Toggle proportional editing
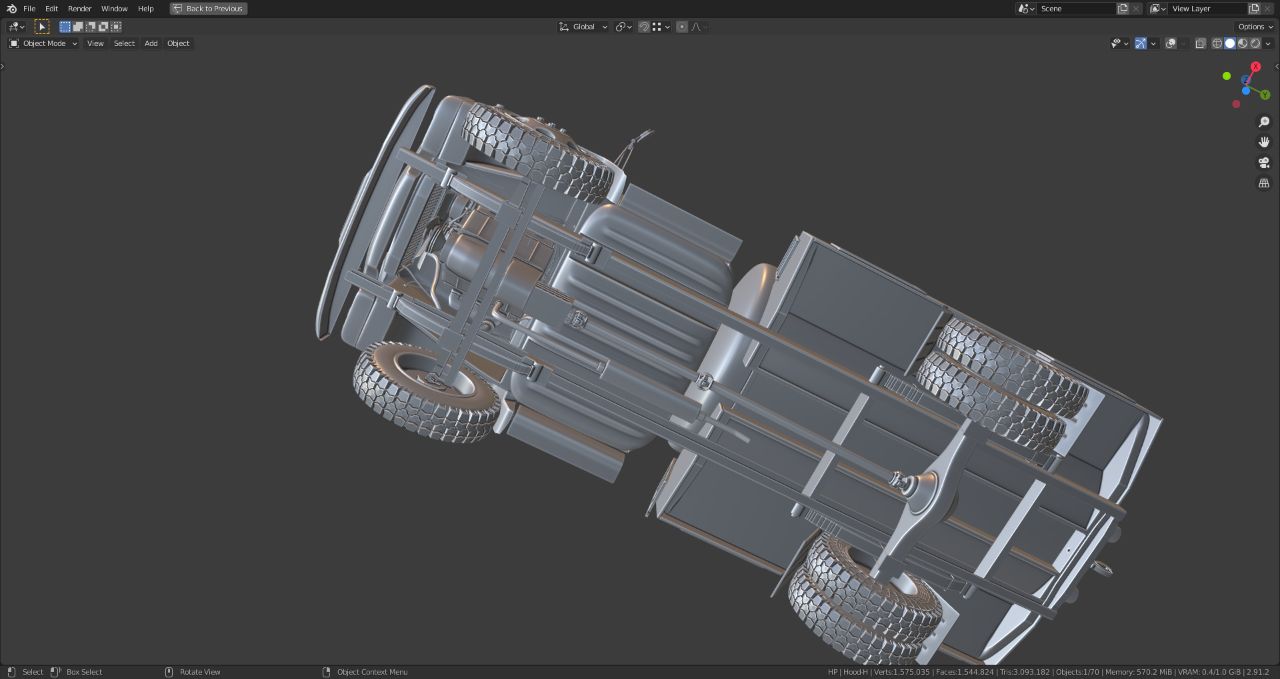Screen dimensions: 1280x679 [x=682, y=27]
